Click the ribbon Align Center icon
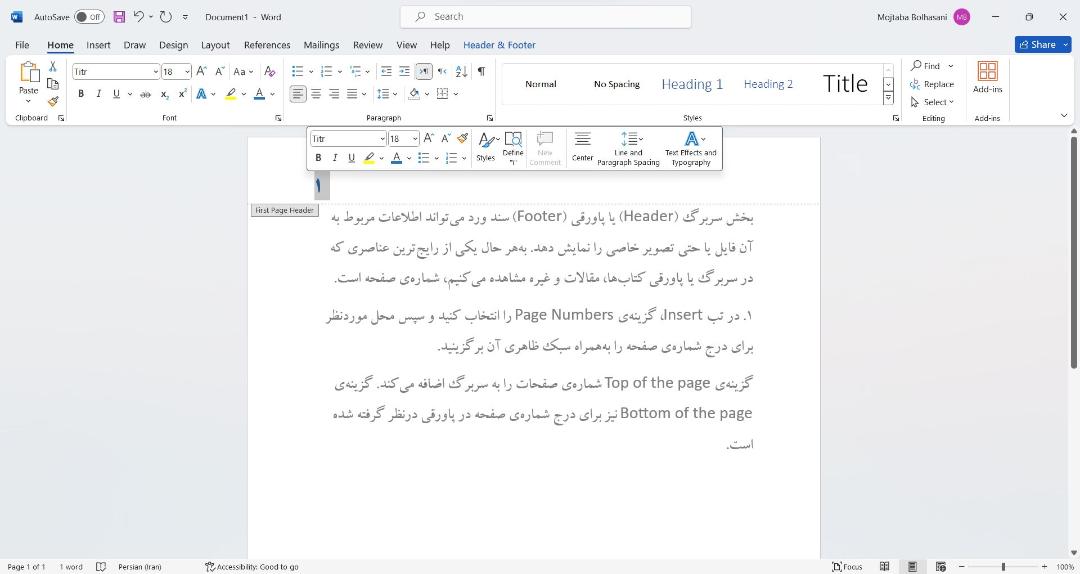Viewport: 1080px width, 574px height. click(315, 94)
